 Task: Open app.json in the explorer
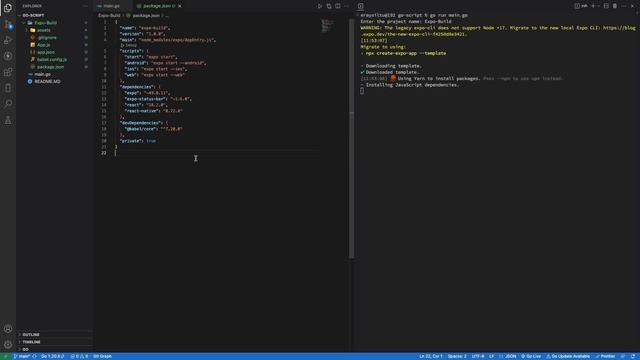click(45, 52)
